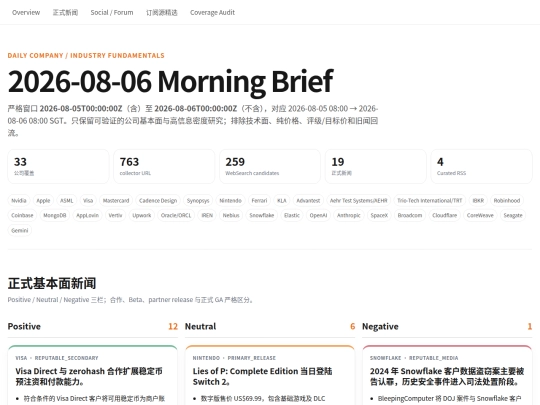Click the Positive column header
Viewport: 540px width, 405px height.
pos(24,326)
